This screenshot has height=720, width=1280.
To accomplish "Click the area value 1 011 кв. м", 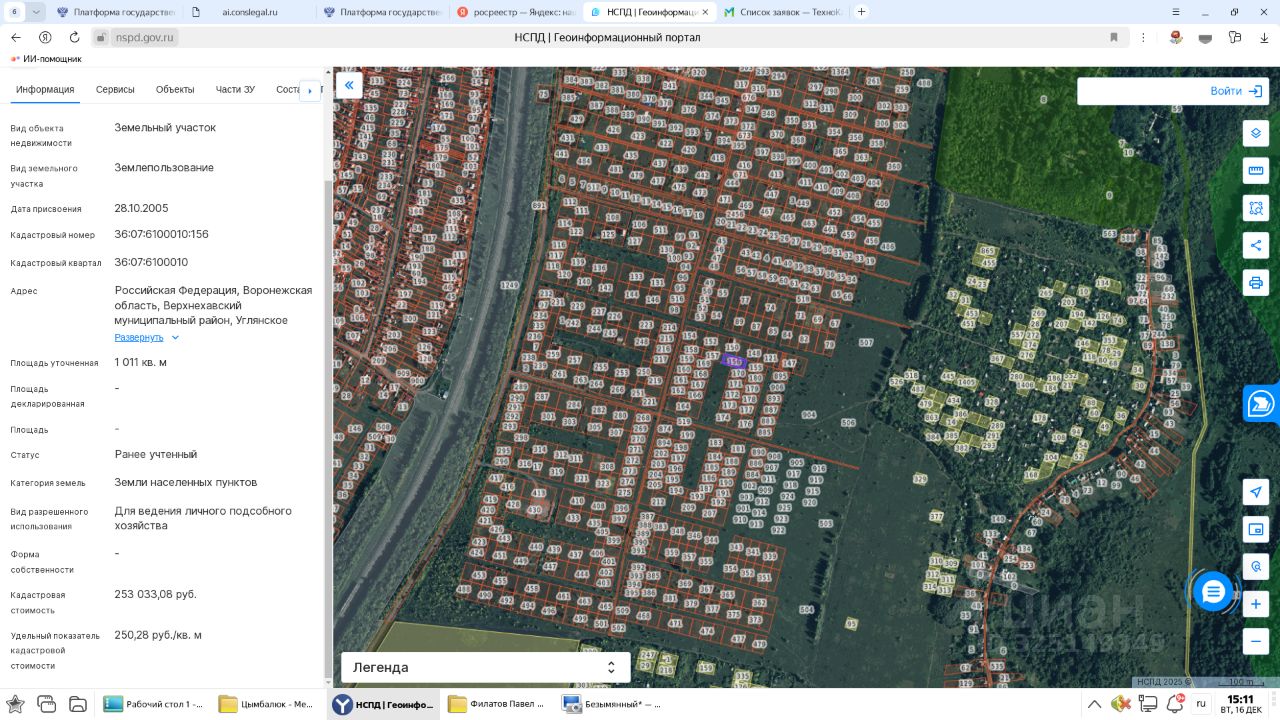I will tap(140, 362).
